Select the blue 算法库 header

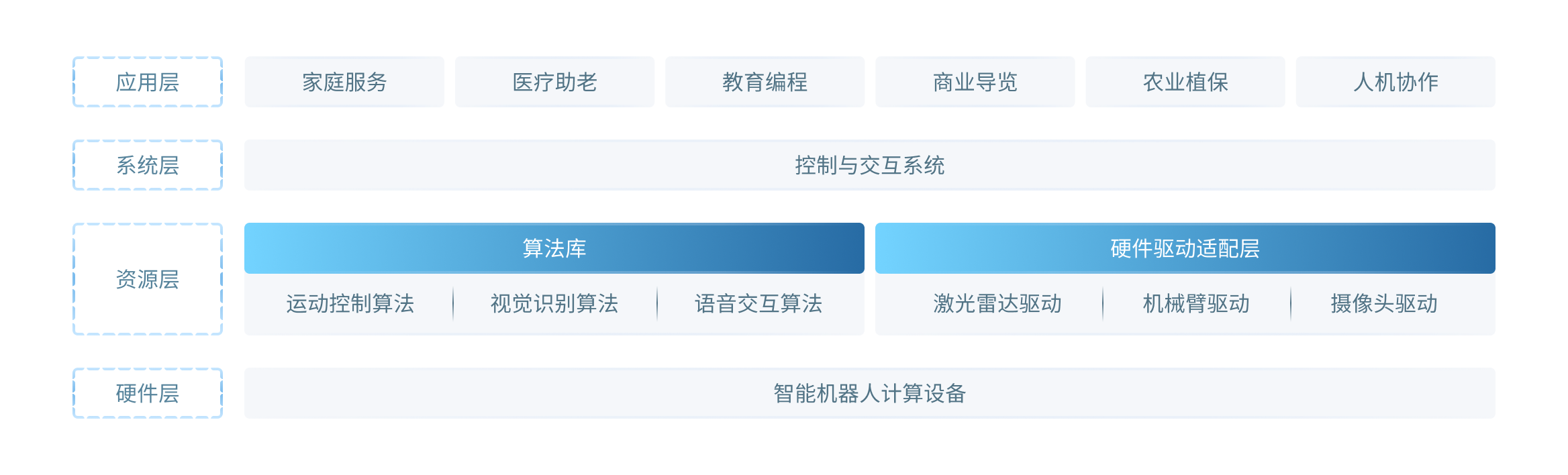[x=554, y=248]
